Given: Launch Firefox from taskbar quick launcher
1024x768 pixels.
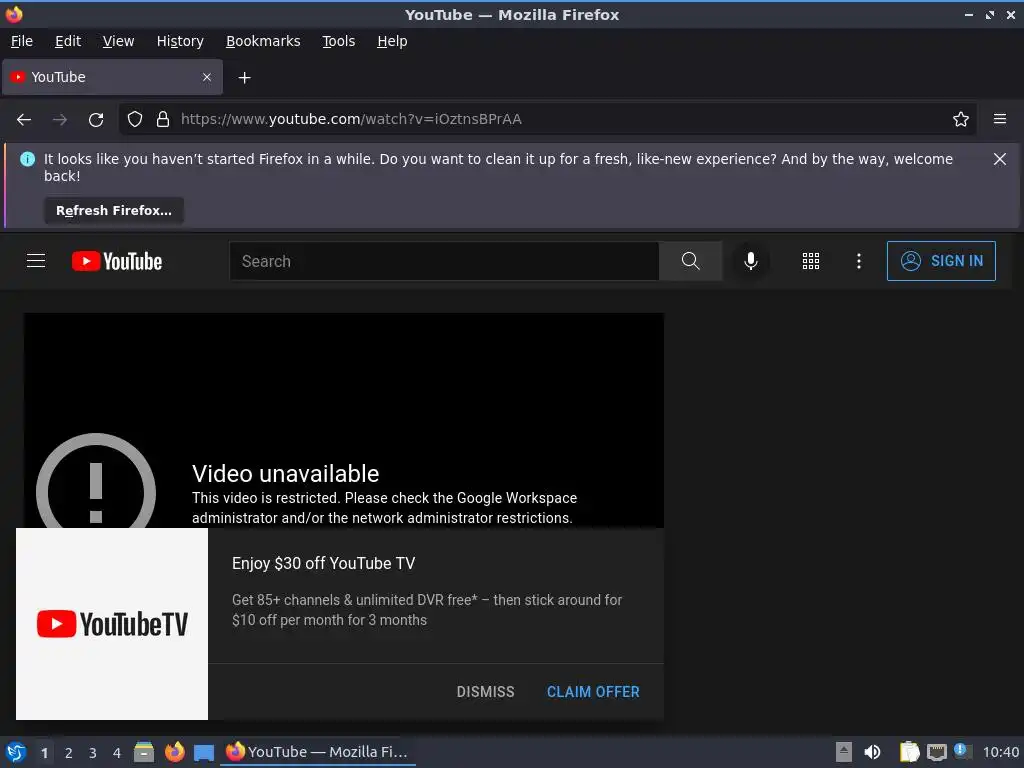Looking at the screenshot, I should tap(174, 752).
